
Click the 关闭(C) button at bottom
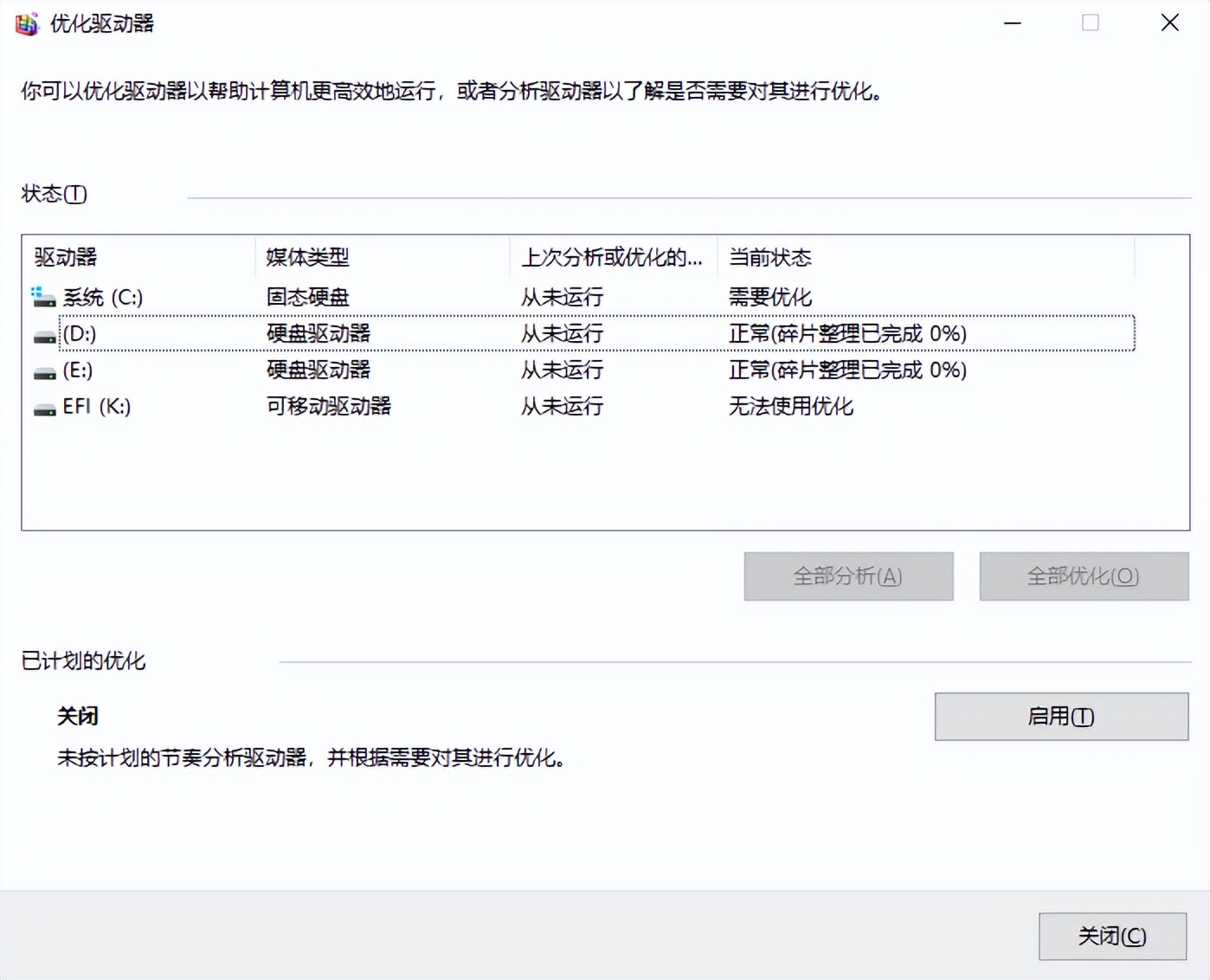1111,936
